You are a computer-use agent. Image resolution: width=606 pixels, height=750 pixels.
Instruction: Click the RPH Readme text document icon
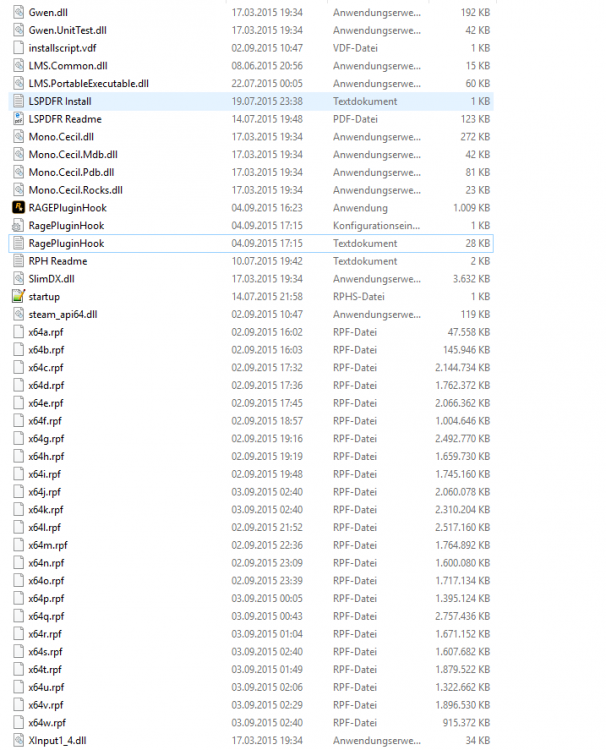tap(18, 261)
